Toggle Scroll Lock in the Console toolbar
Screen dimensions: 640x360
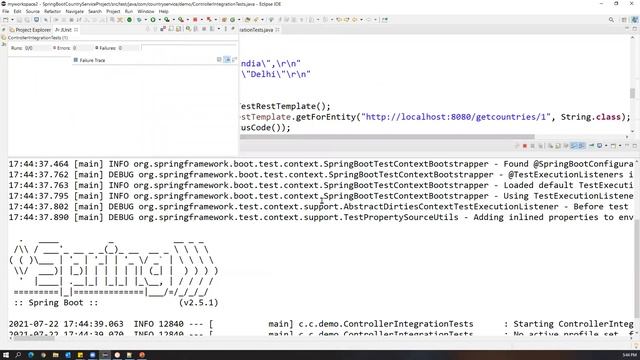click(x=558, y=146)
